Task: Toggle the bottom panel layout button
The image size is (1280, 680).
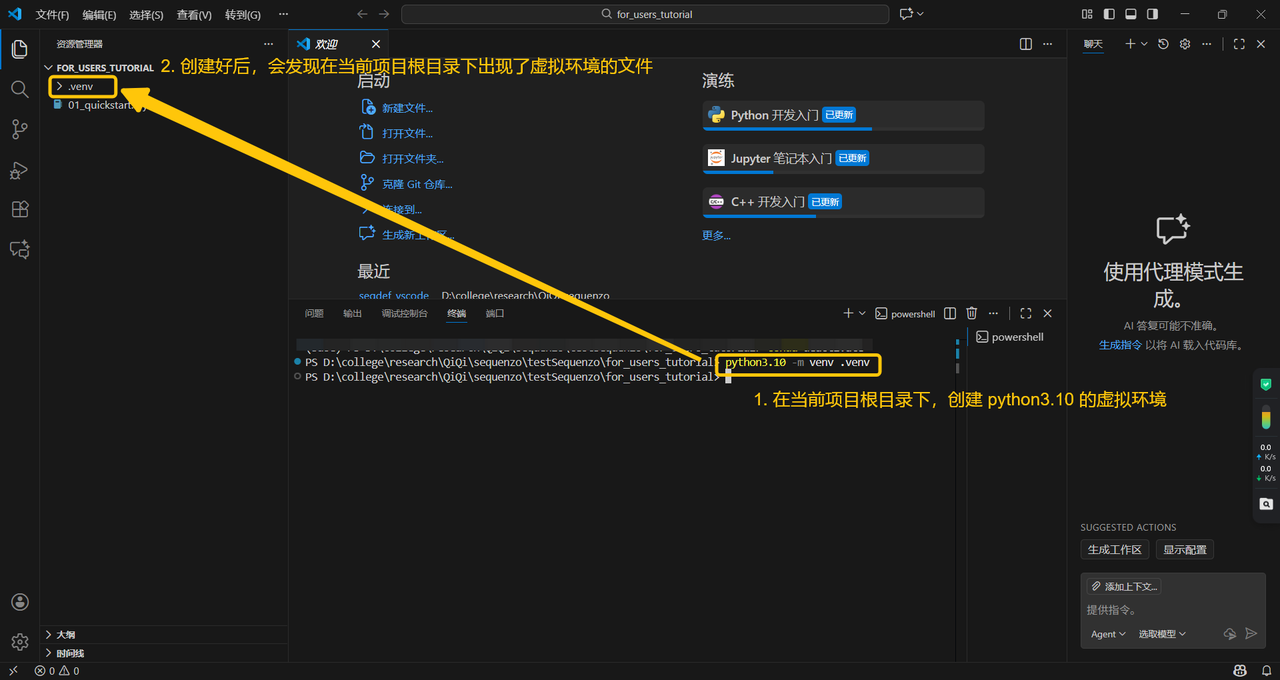Action: point(1131,14)
